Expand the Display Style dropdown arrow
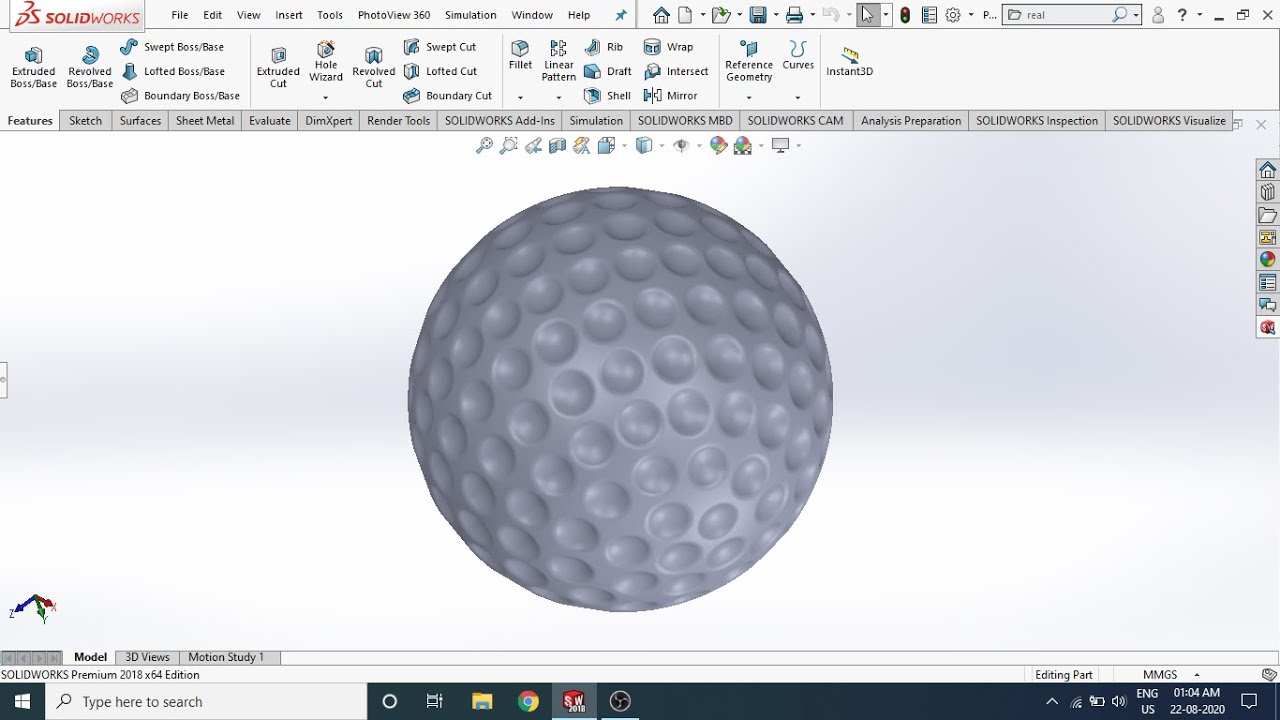1280x720 pixels. point(661,146)
